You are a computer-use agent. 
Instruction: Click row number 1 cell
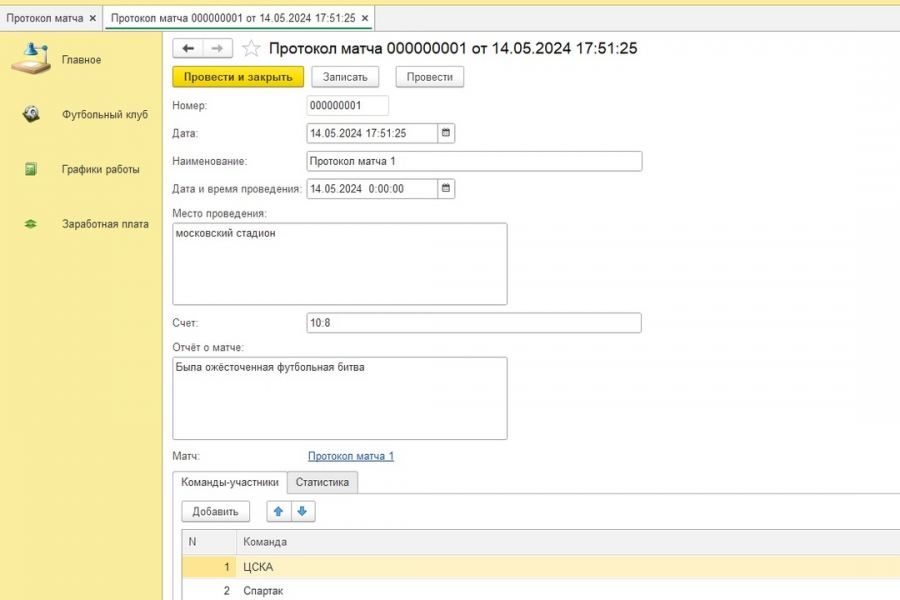(x=209, y=567)
